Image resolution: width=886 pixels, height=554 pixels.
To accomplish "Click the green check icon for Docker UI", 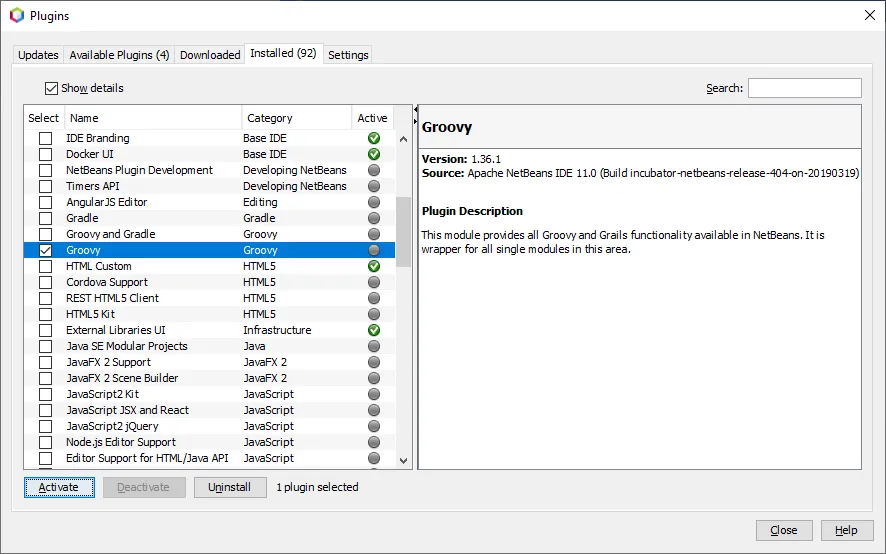I will [x=373, y=154].
